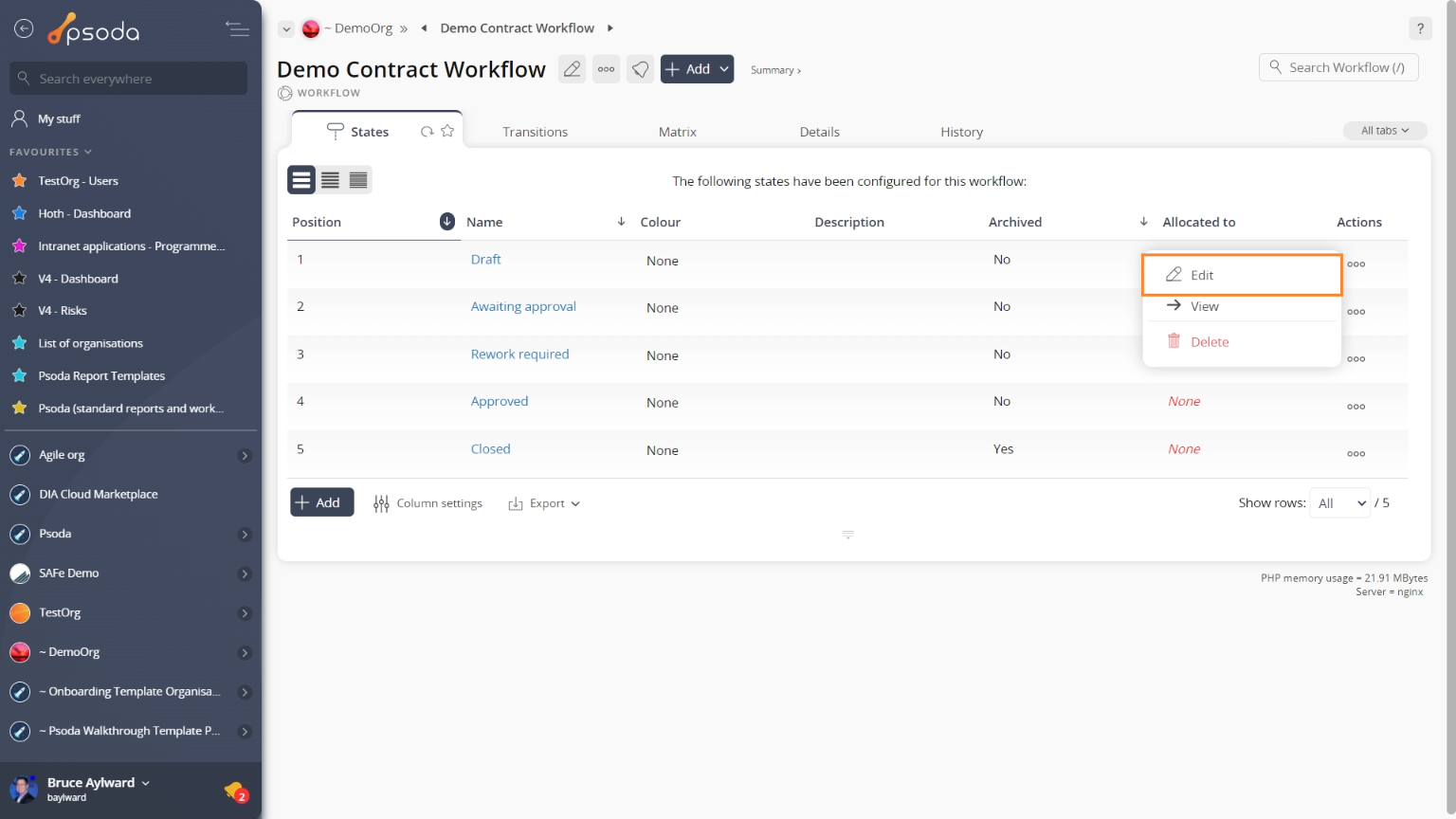Screen dimensions: 1456x819
Task: Open the All tabs dropdown
Action: [1385, 131]
